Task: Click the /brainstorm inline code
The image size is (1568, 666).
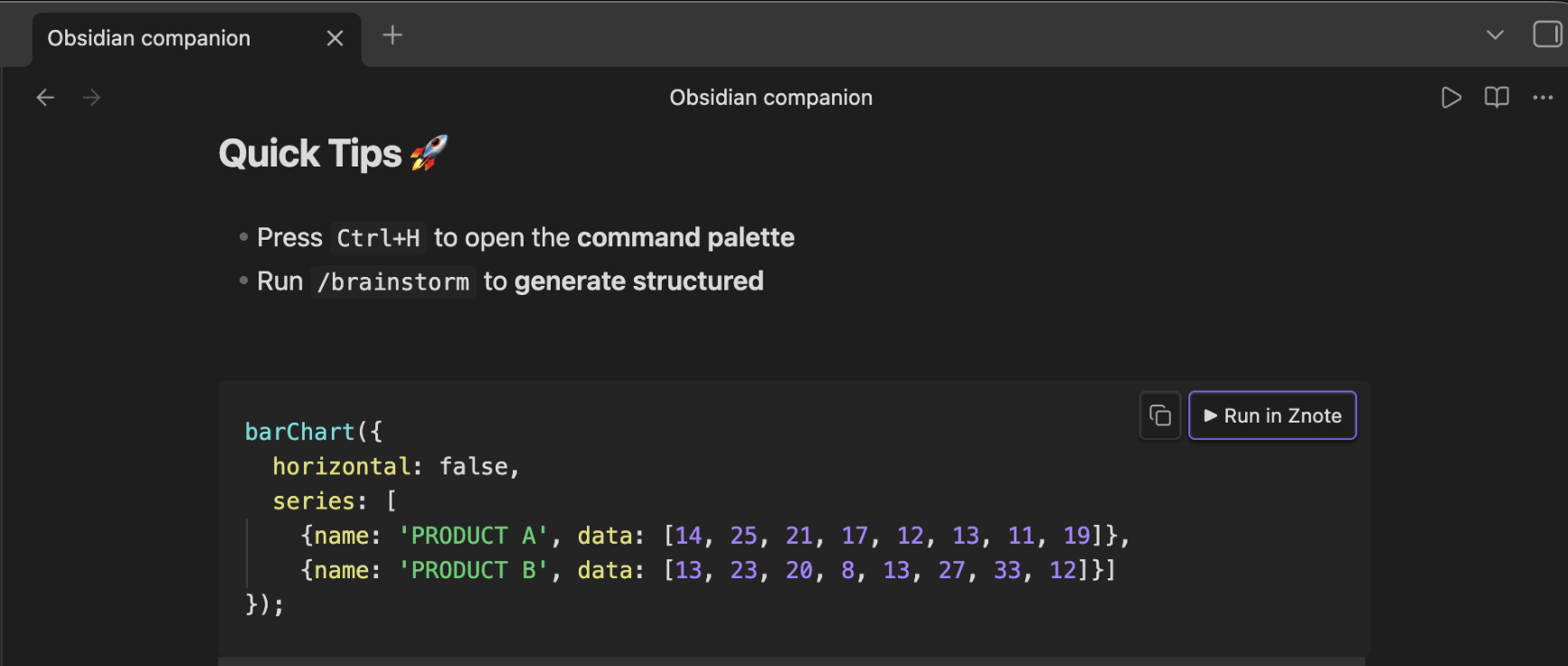Action: click(x=393, y=282)
